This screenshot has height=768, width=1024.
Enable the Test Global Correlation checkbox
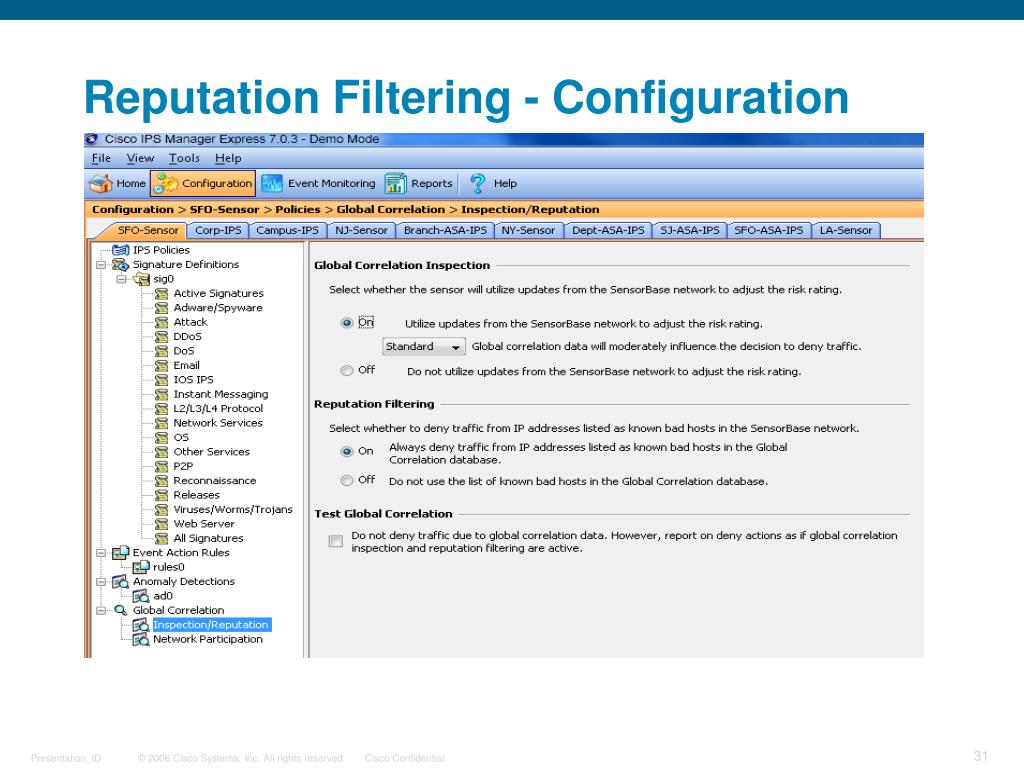point(336,541)
